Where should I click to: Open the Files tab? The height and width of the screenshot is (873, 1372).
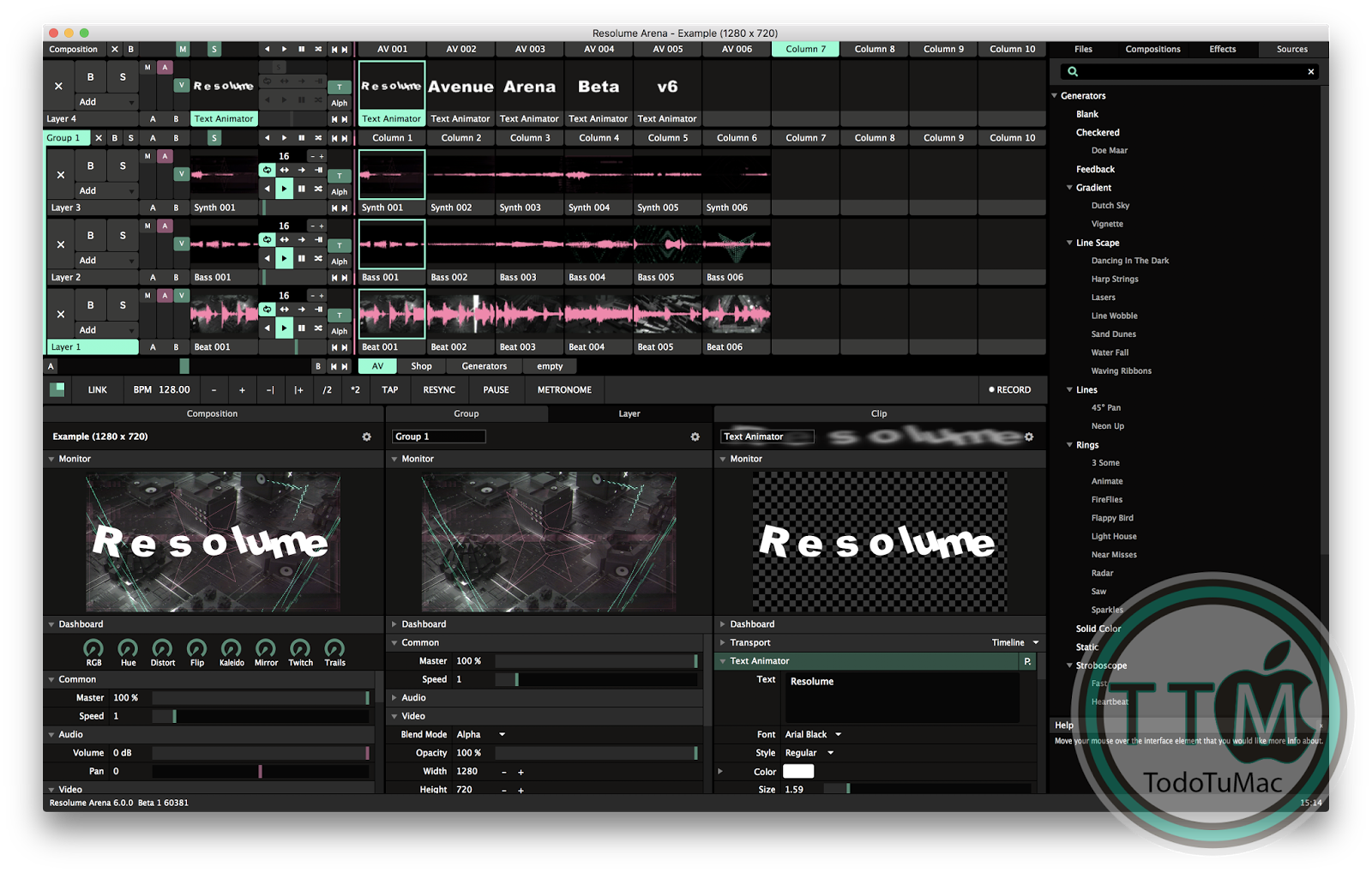1084,50
